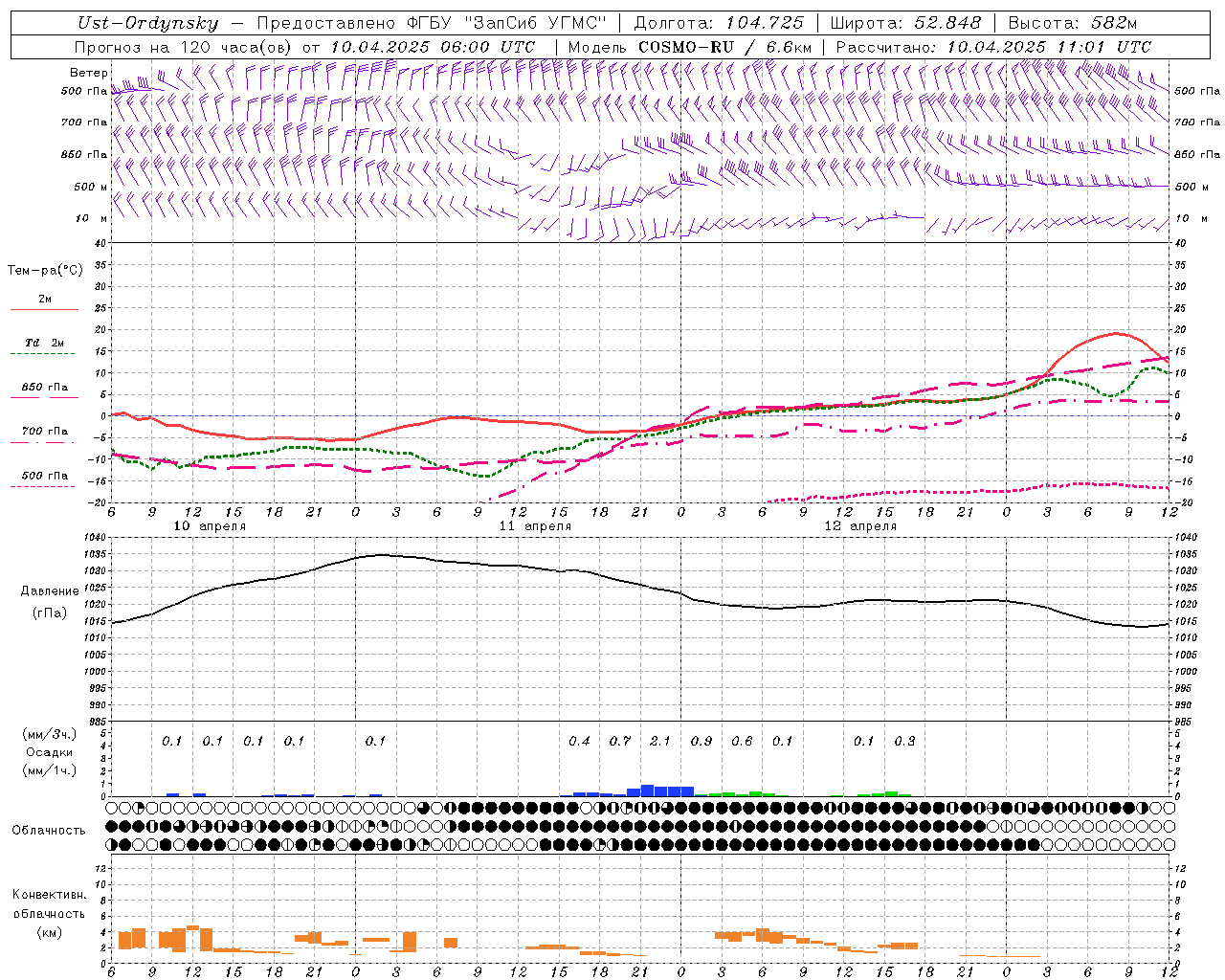Click the forecast start time 10.04.2025 06:00 UTC
The height and width of the screenshot is (980, 1225).
click(x=433, y=46)
